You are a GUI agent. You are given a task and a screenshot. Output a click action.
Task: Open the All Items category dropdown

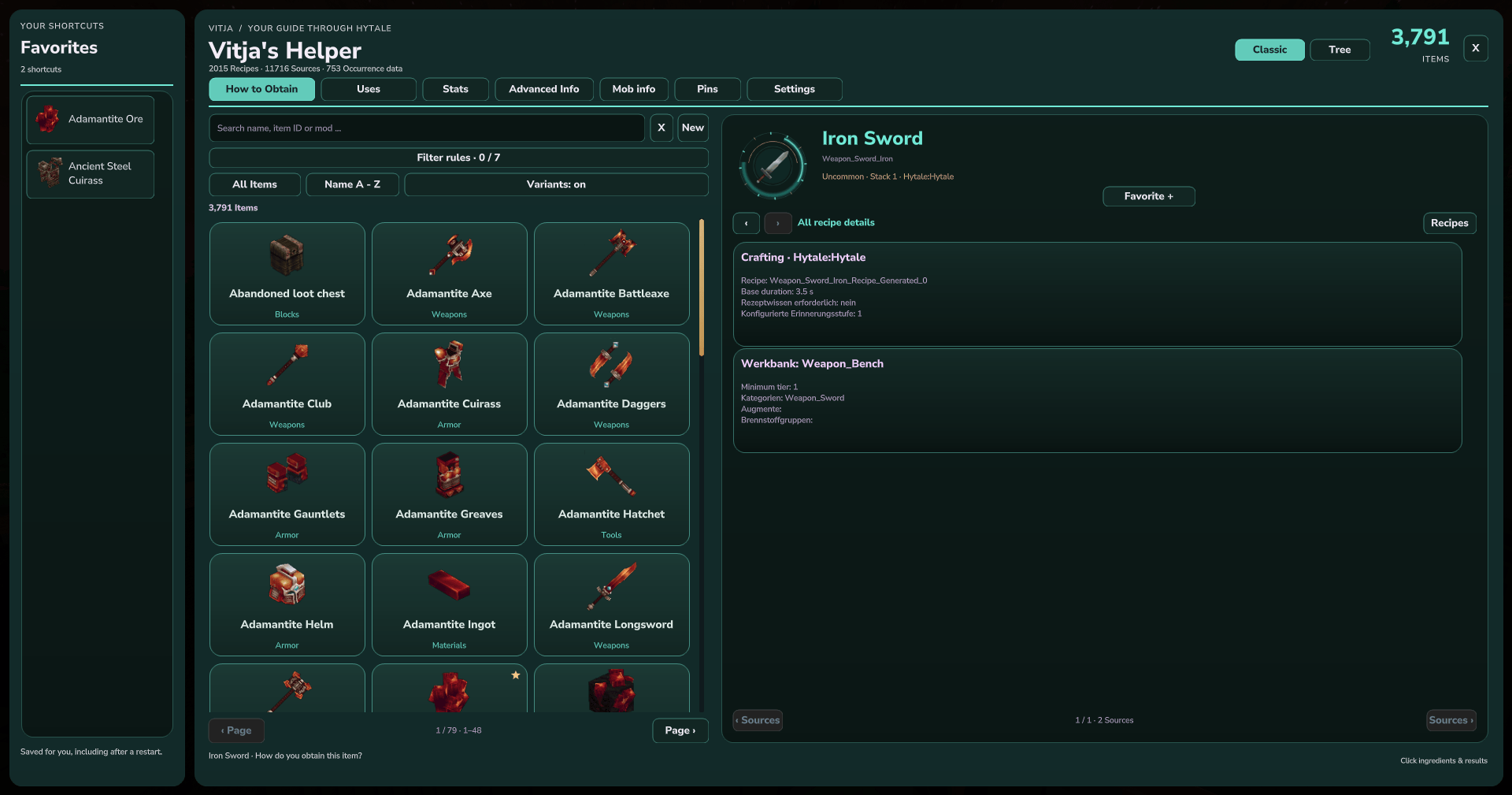click(x=254, y=184)
